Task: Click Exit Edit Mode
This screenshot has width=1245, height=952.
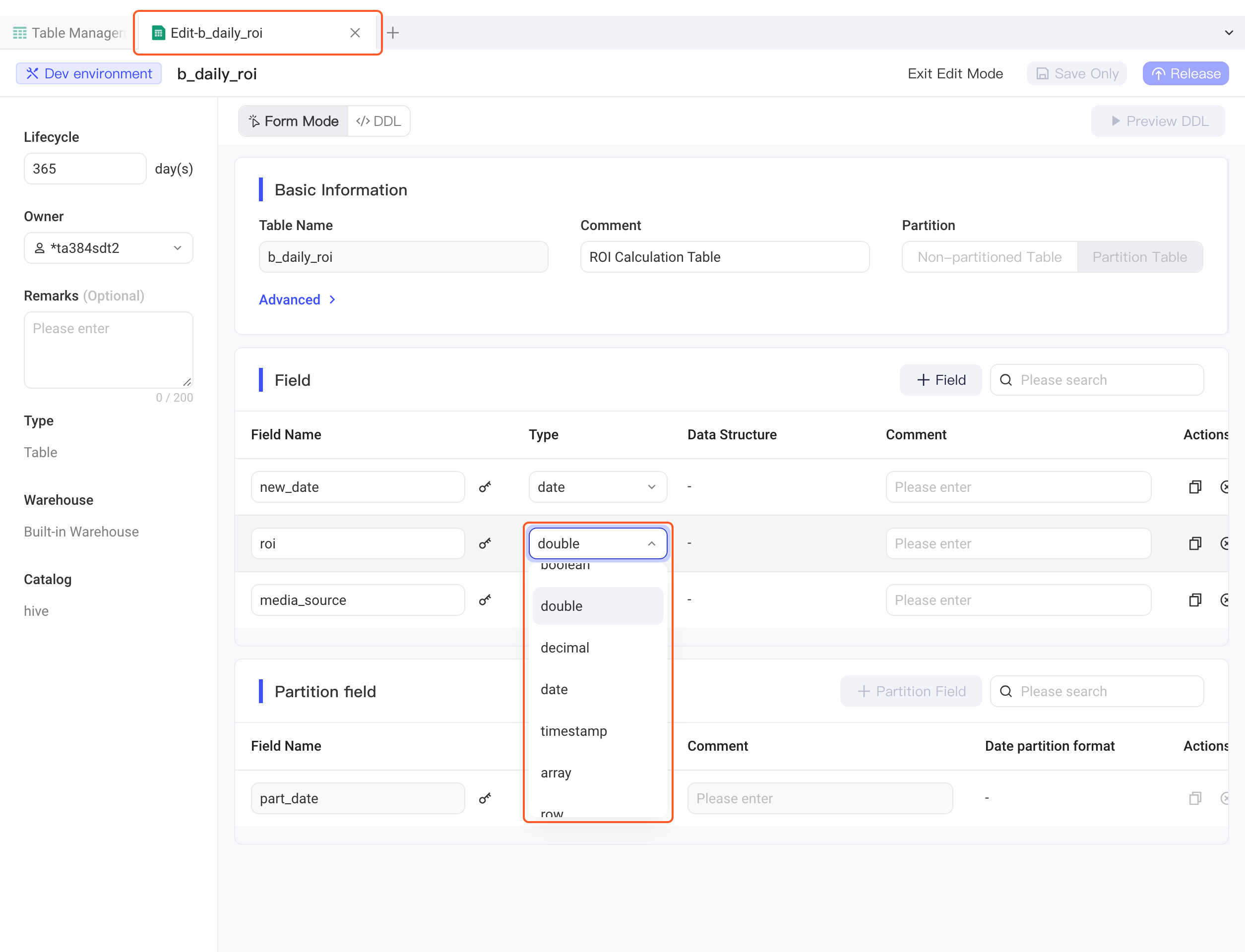Action: pyautogui.click(x=955, y=74)
